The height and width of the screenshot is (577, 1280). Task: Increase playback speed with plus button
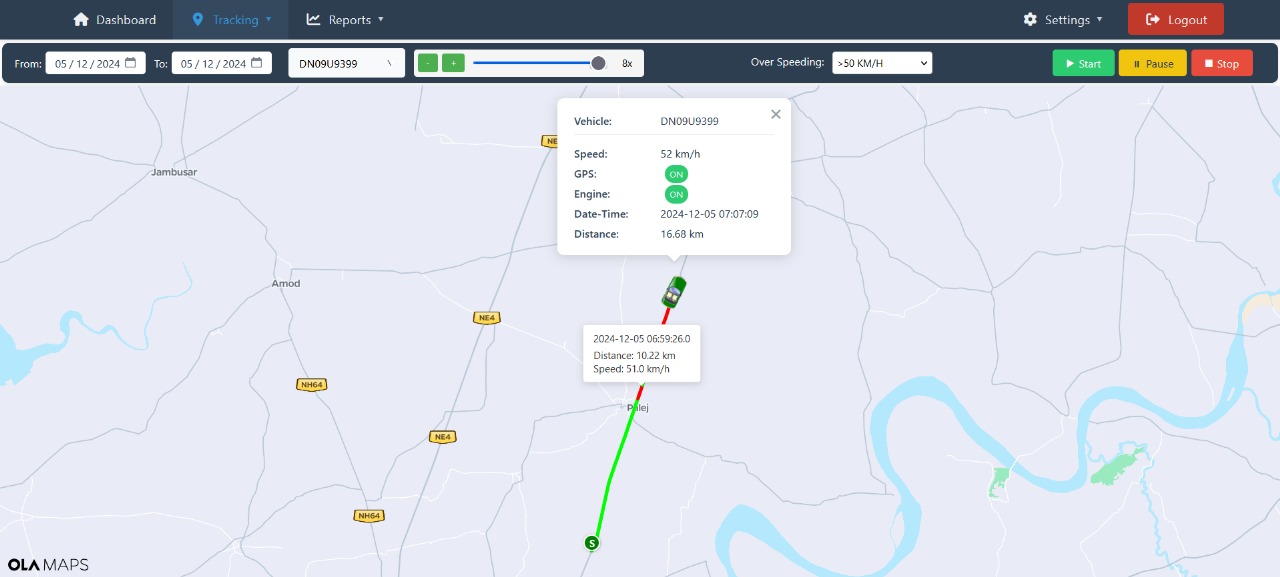pyautogui.click(x=454, y=62)
